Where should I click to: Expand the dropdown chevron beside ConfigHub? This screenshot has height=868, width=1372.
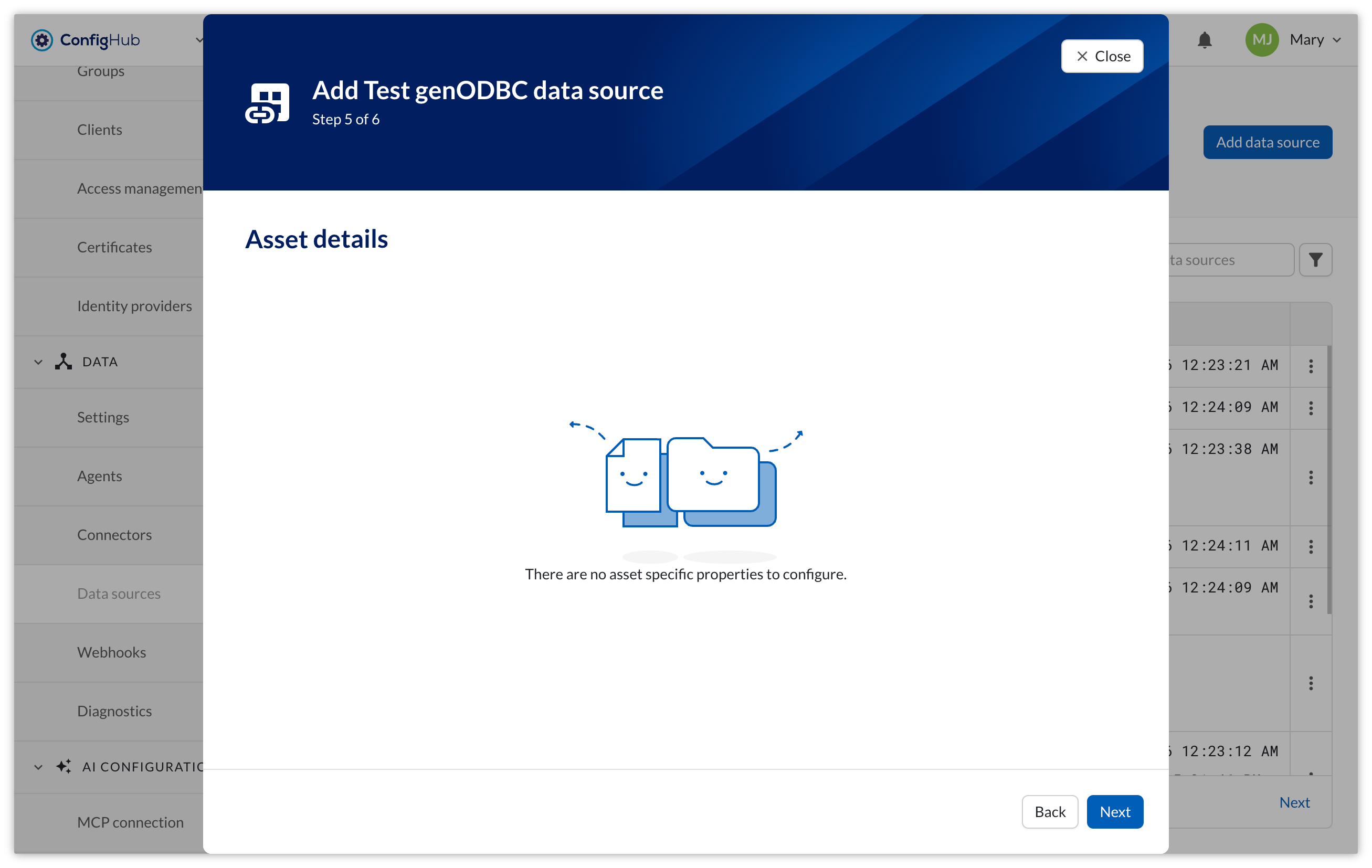pos(198,40)
